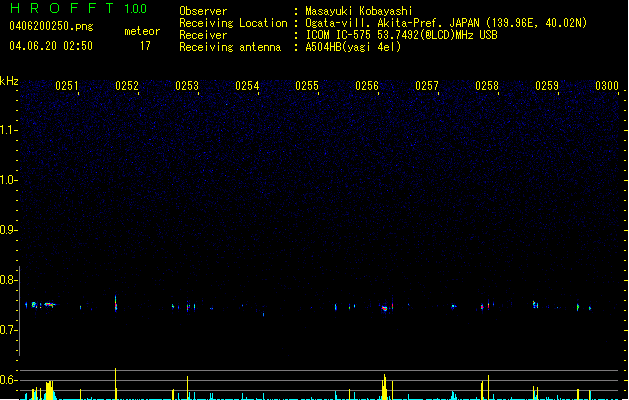This screenshot has width=629, height=400.
Task: Click the 0259 time marker
Action: (x=547, y=86)
